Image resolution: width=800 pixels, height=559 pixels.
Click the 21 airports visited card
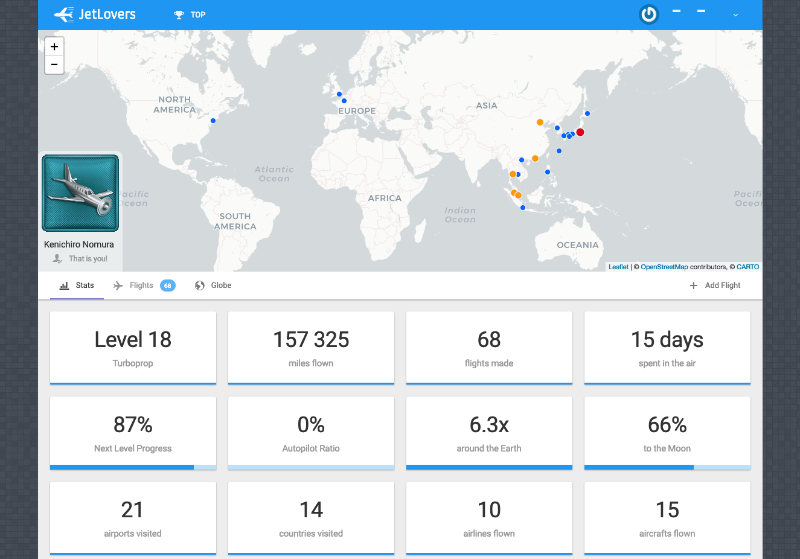pos(133,518)
